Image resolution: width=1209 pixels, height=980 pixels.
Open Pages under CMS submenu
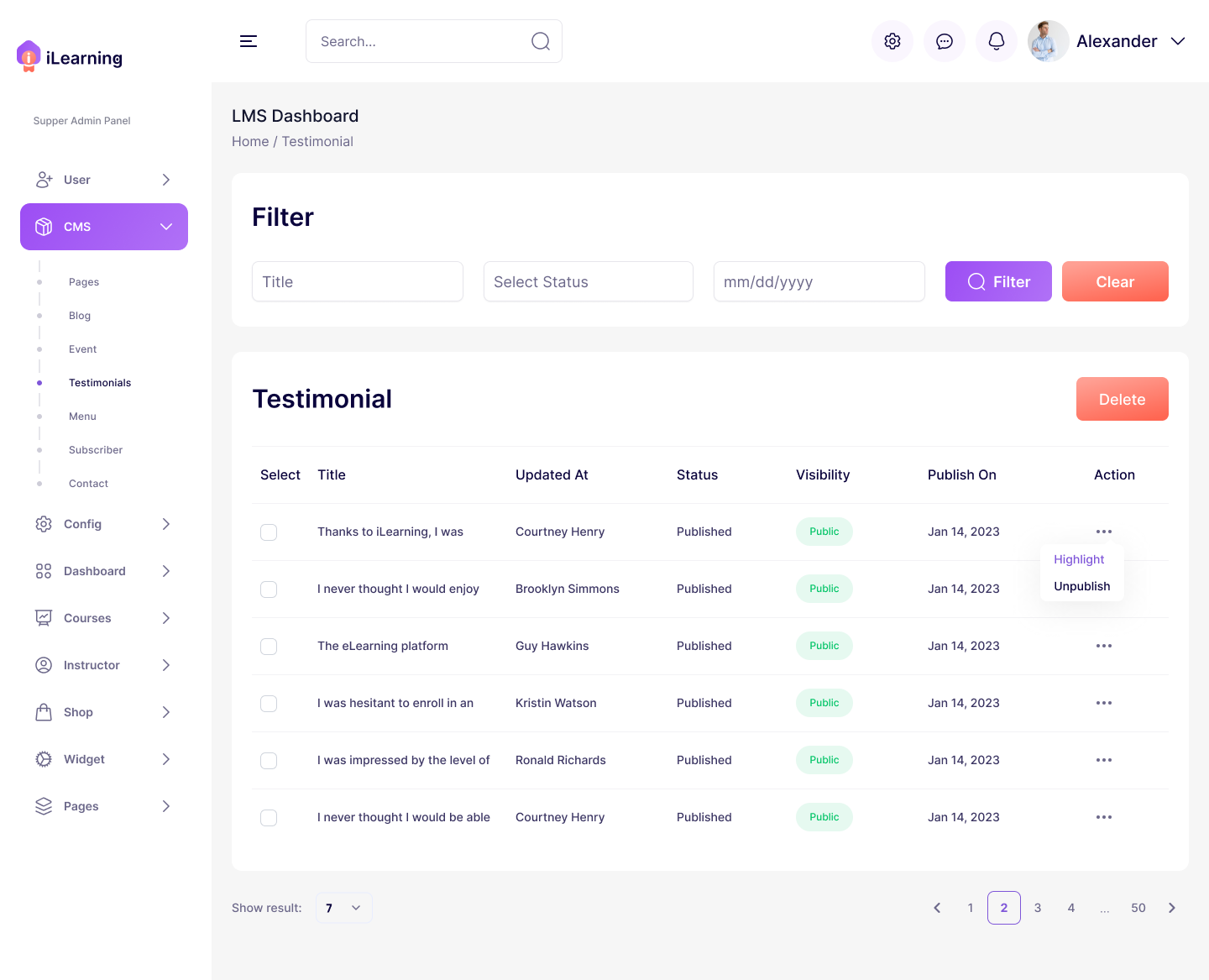pos(84,282)
